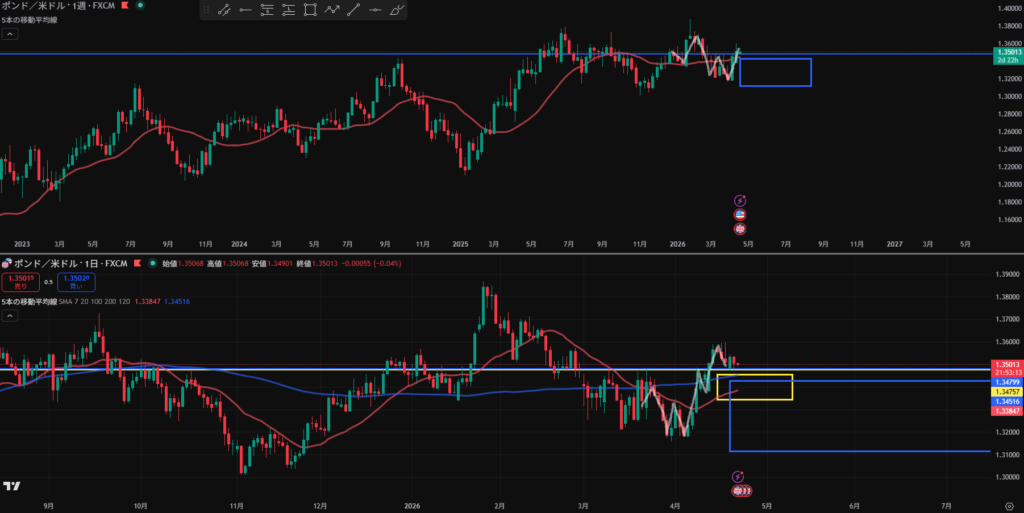Toggle the green market status dot on daily chart
1024x513 pixels.
153,264
